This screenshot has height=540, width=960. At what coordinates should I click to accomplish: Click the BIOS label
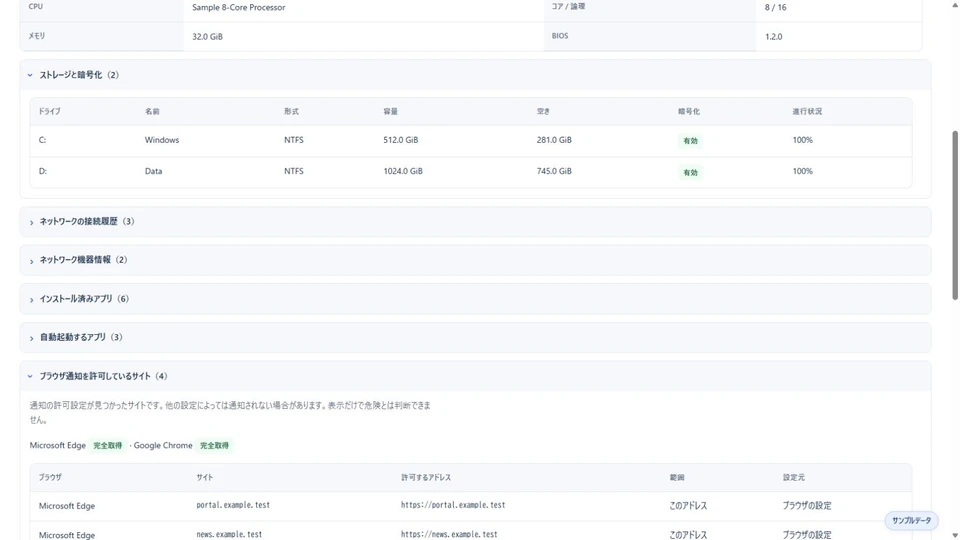(x=560, y=36)
